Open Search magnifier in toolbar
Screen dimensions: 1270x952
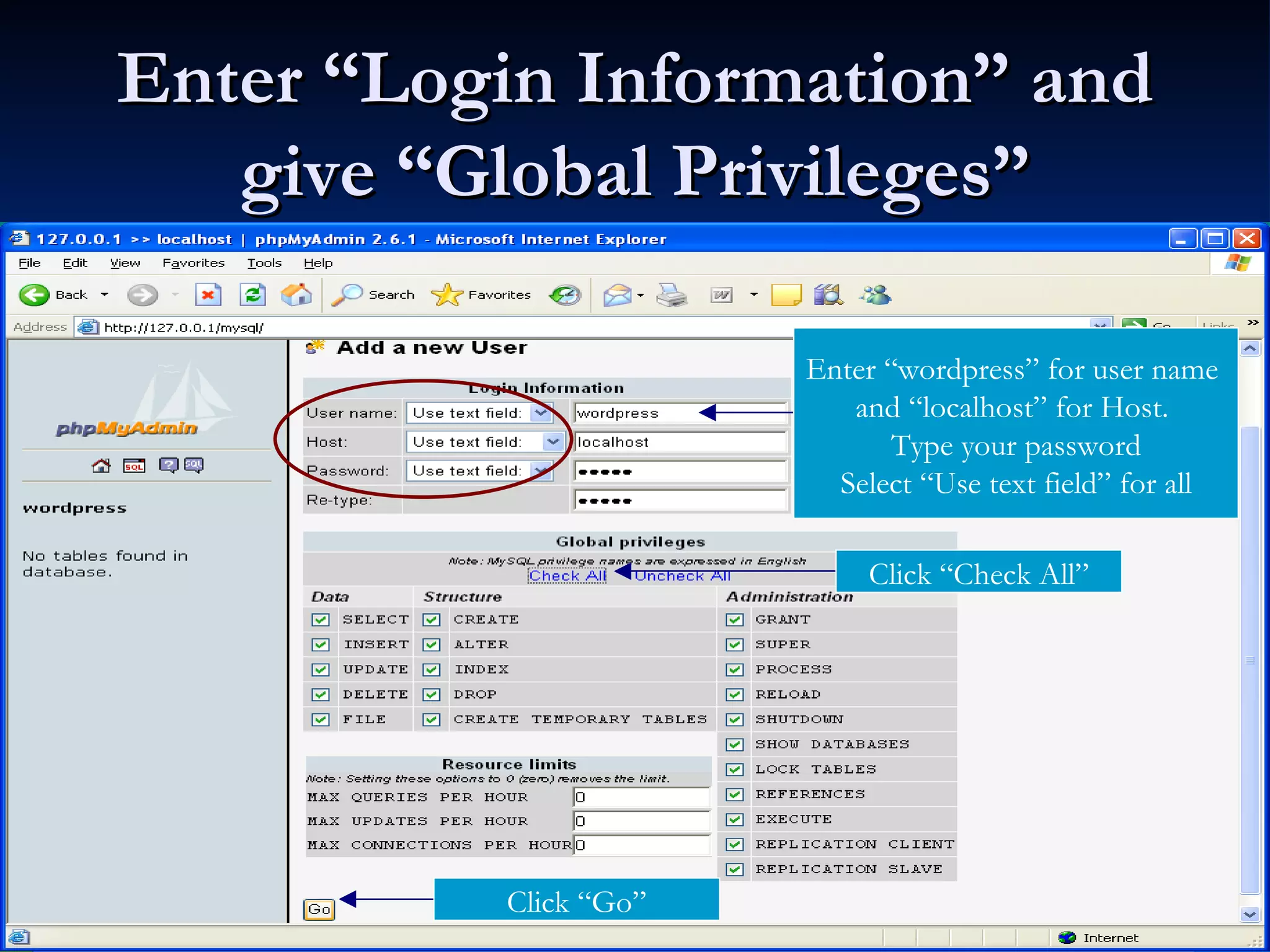tap(373, 295)
